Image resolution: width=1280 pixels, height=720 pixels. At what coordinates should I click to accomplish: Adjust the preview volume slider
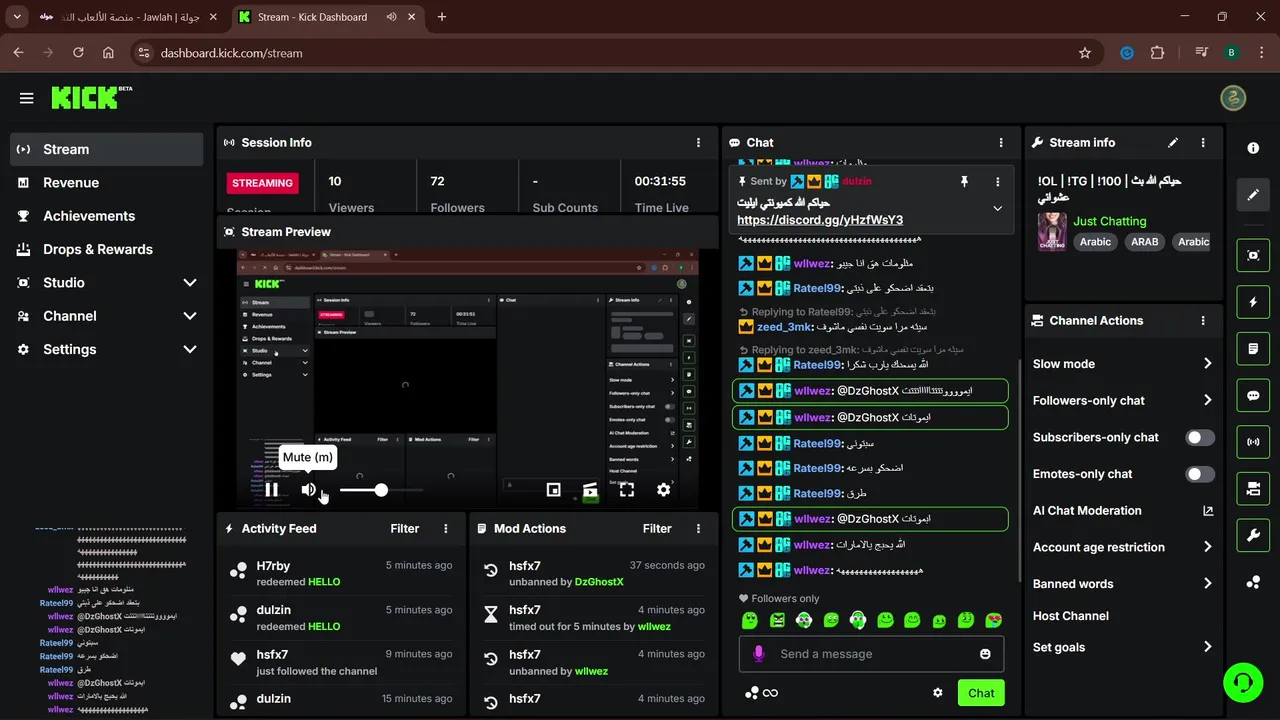[x=381, y=490]
